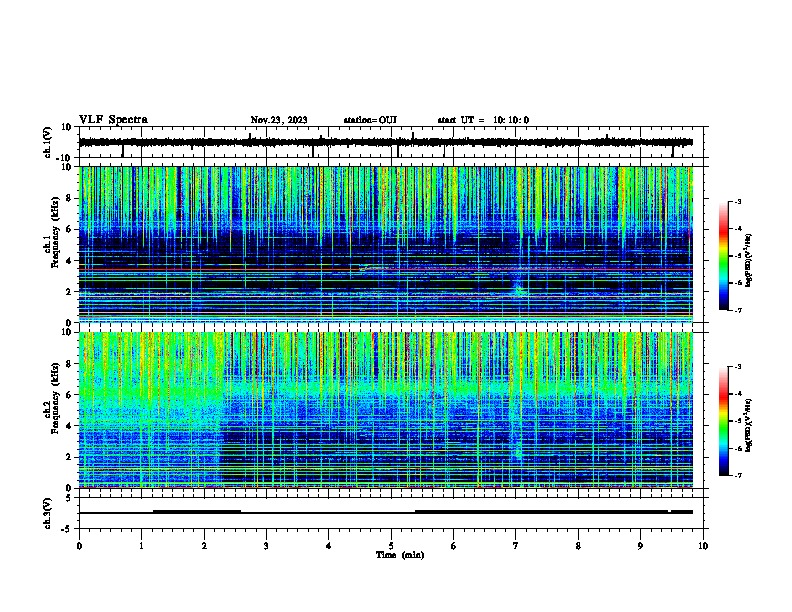Click the "ch.3(V)" axis label
The image size is (792, 612).
48,513
